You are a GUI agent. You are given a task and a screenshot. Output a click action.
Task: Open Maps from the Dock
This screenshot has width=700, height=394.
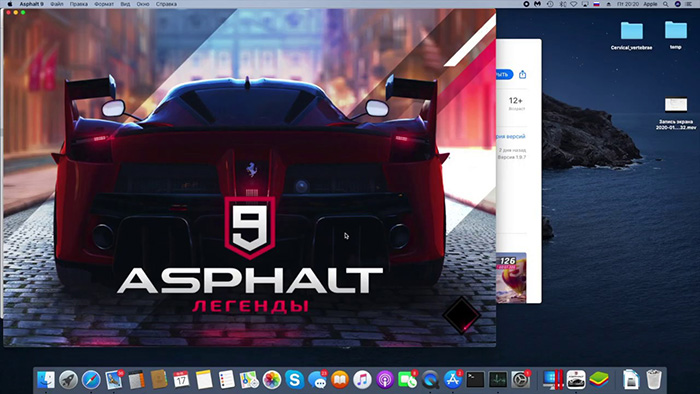pos(249,380)
